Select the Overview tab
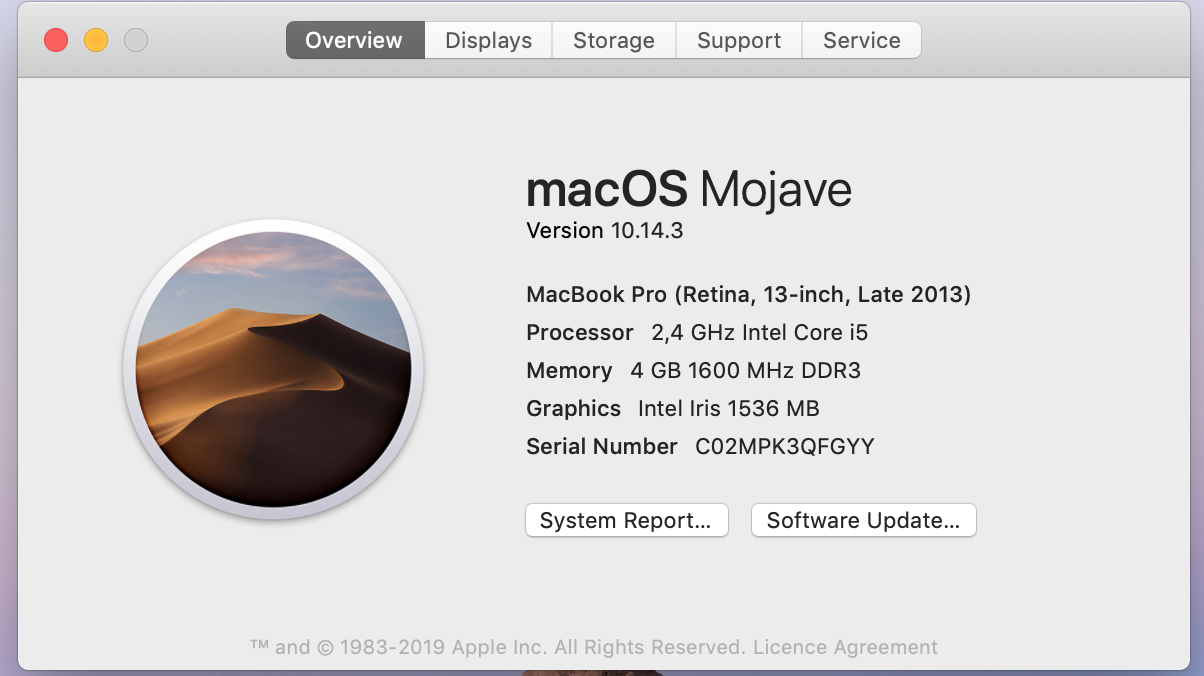 (x=354, y=41)
